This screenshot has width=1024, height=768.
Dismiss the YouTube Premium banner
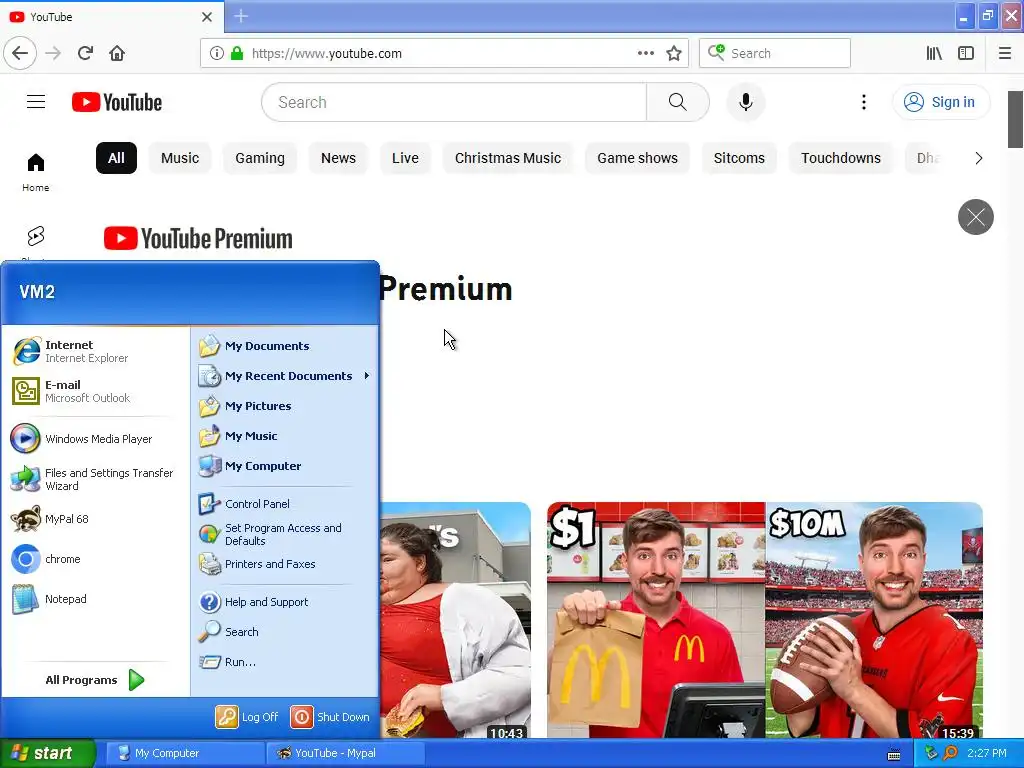point(976,217)
